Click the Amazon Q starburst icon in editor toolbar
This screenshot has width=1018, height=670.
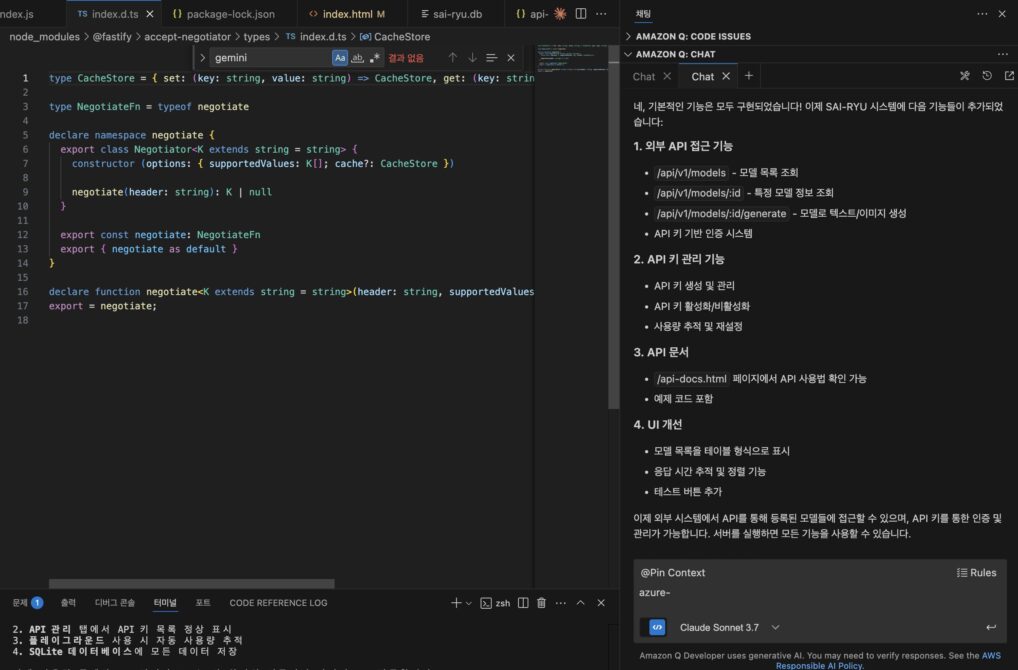coord(559,14)
